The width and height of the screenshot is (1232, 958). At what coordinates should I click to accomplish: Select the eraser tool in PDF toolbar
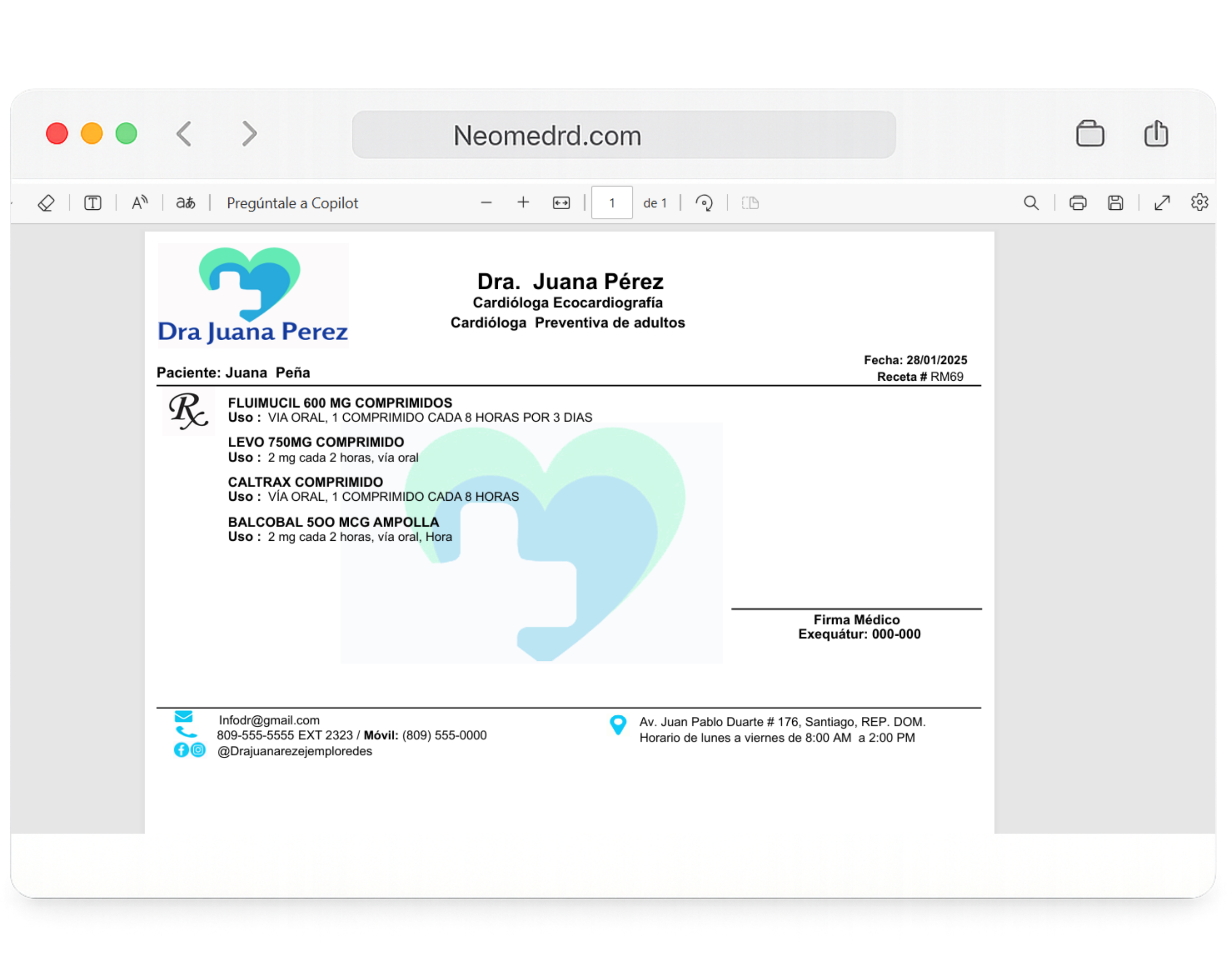point(46,203)
